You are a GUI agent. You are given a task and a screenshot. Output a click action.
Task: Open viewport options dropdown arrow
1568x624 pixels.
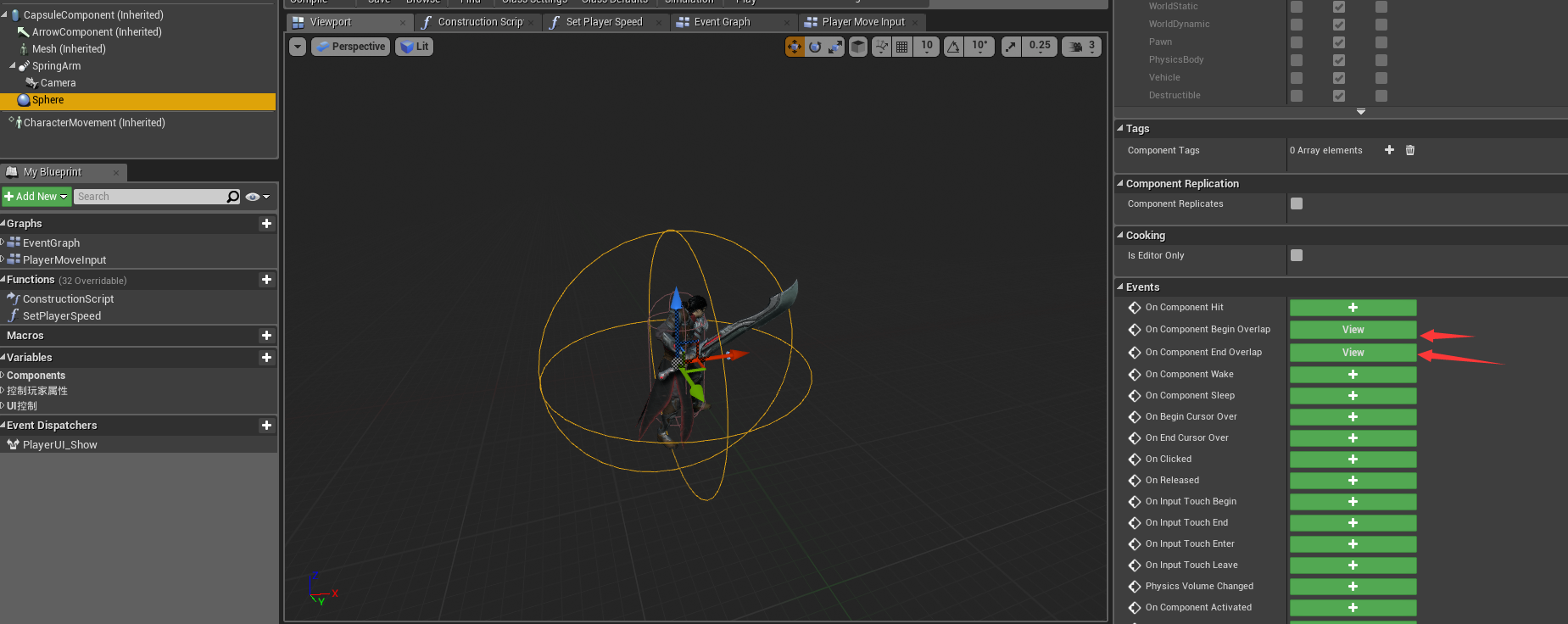pos(298,47)
